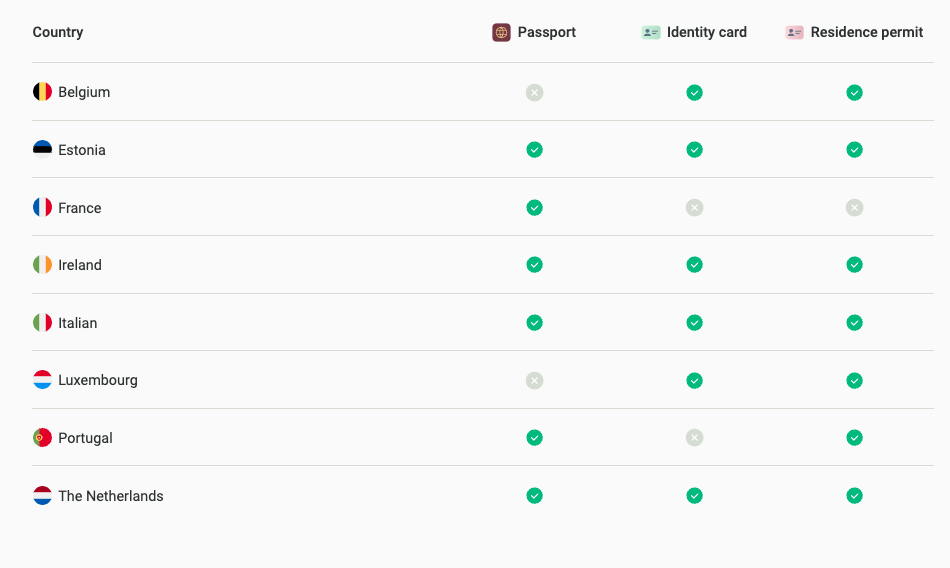Viewport: 950px width, 568px height.
Task: Click the Country column header
Action: tap(58, 32)
